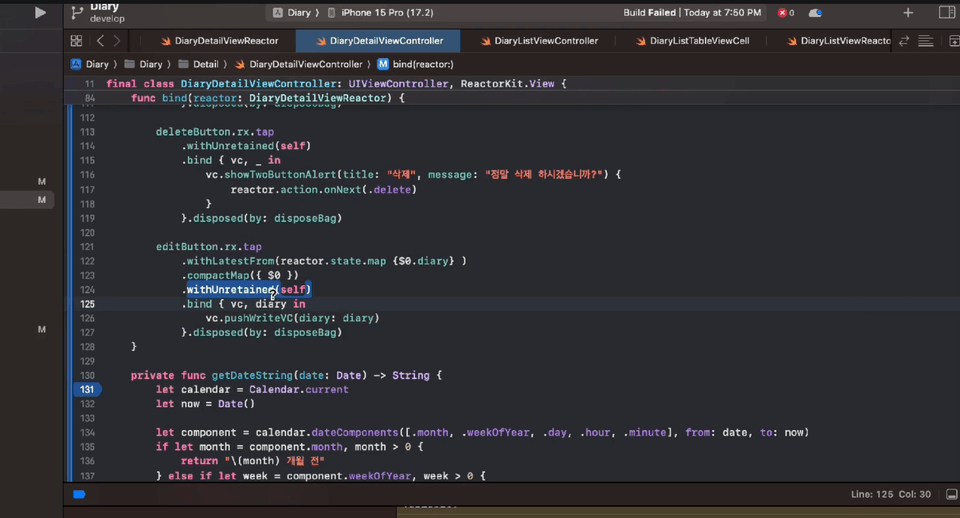Add an editor on the right

[953, 41]
